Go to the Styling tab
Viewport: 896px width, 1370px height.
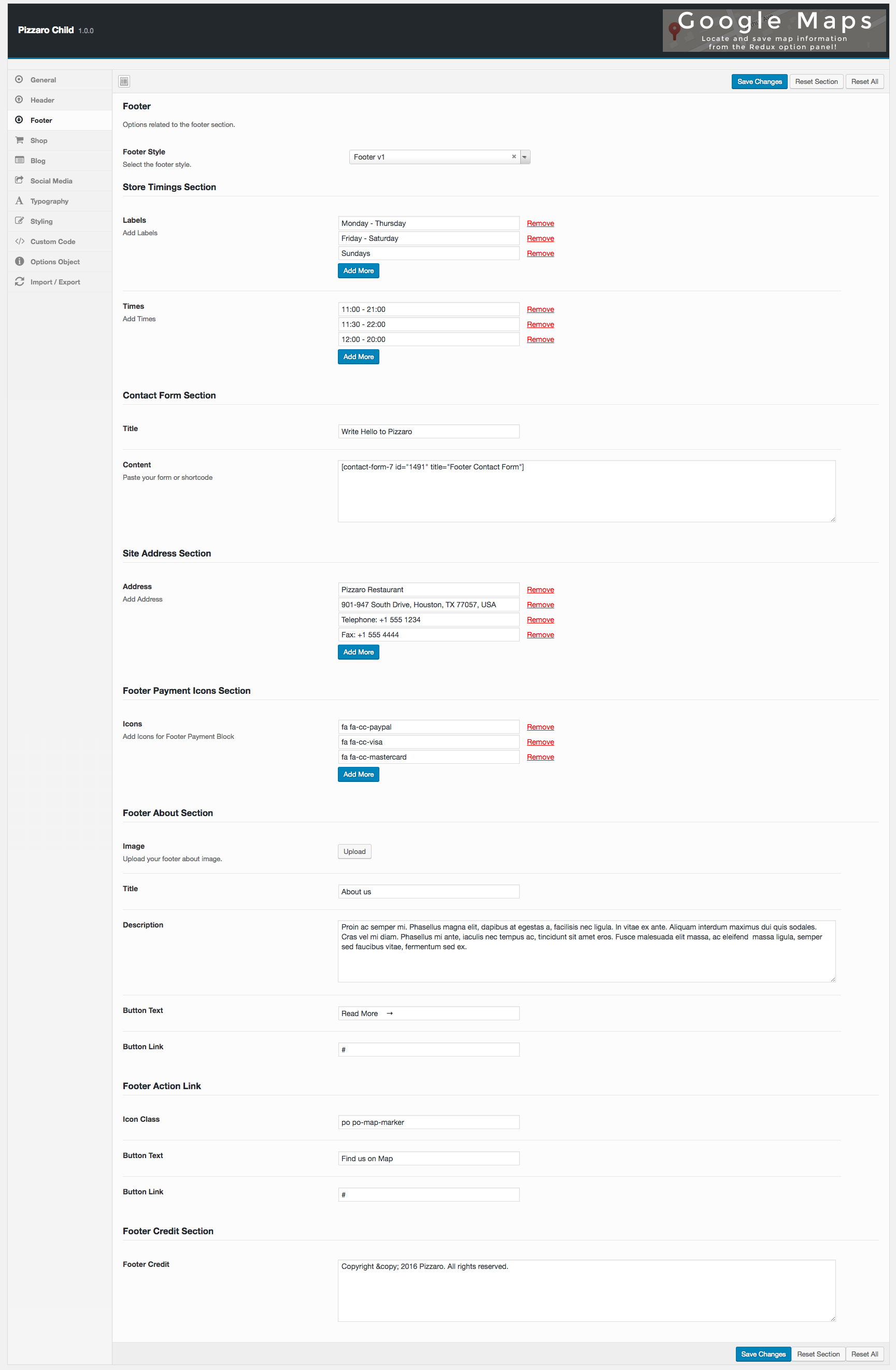[60, 221]
